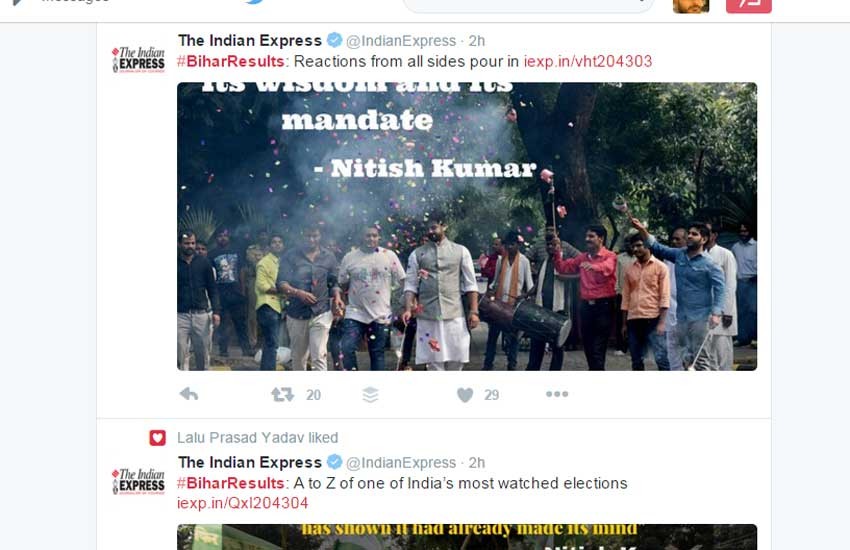Like the tweet showing 29 likes

click(465, 395)
